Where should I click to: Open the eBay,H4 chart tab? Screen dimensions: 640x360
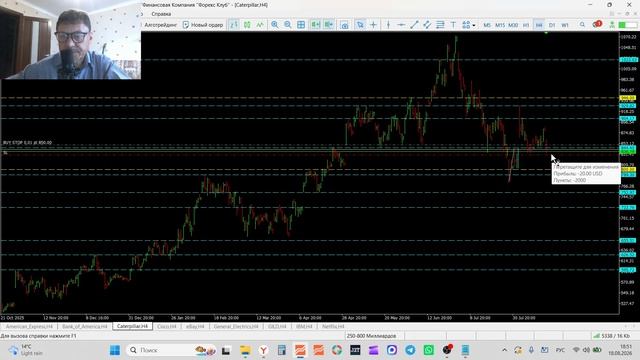click(195, 327)
